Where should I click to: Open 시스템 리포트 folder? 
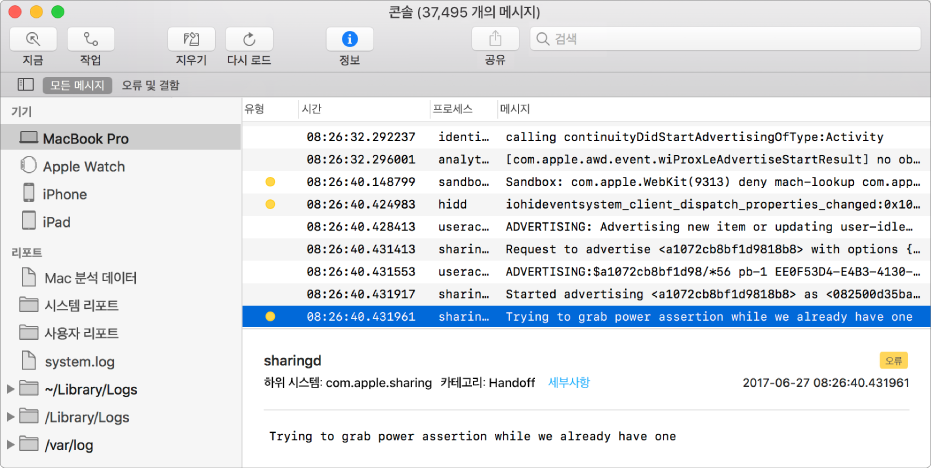[121, 305]
